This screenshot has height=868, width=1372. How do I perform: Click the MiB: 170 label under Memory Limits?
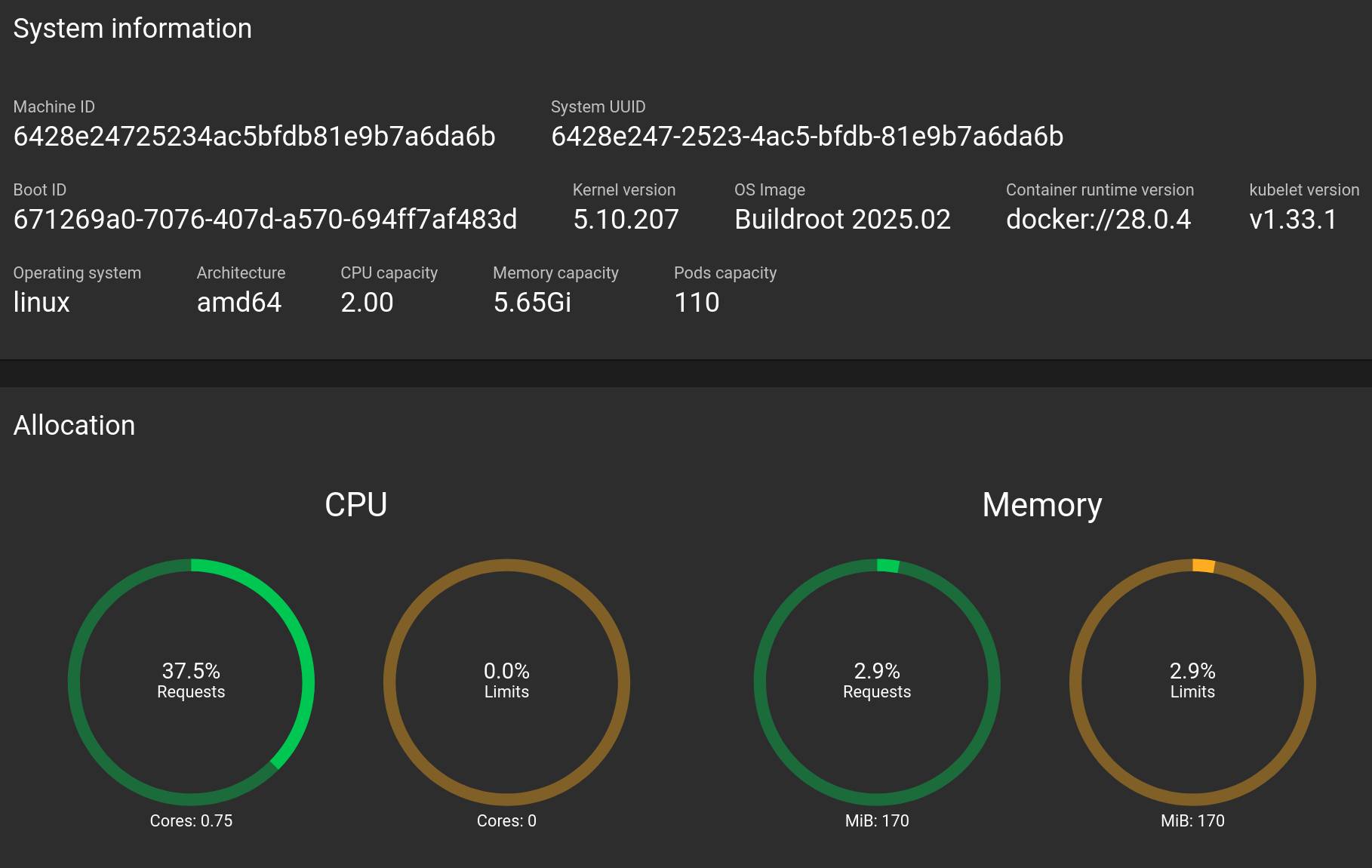coord(1192,820)
